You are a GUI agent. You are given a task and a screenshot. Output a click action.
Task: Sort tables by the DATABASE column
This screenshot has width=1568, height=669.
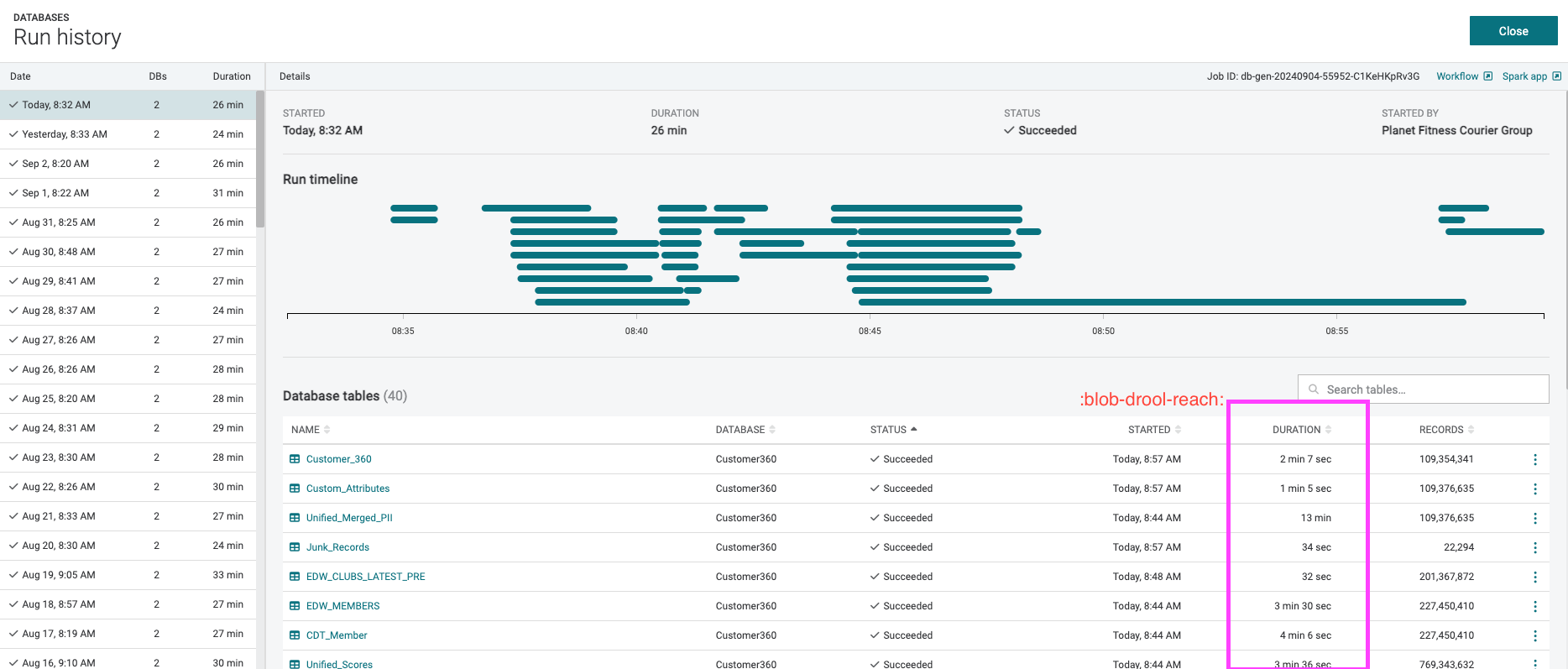click(745, 430)
